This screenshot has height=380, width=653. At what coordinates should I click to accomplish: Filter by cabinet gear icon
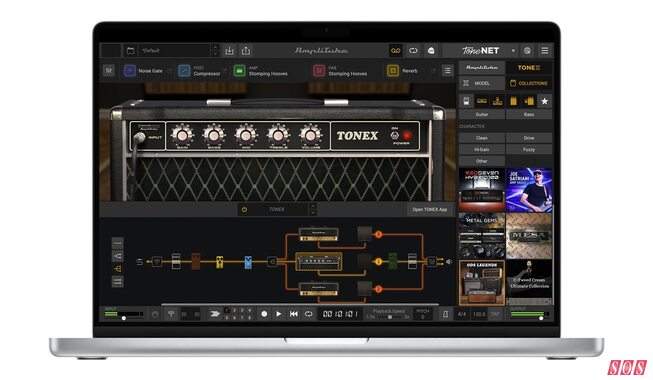(x=513, y=101)
